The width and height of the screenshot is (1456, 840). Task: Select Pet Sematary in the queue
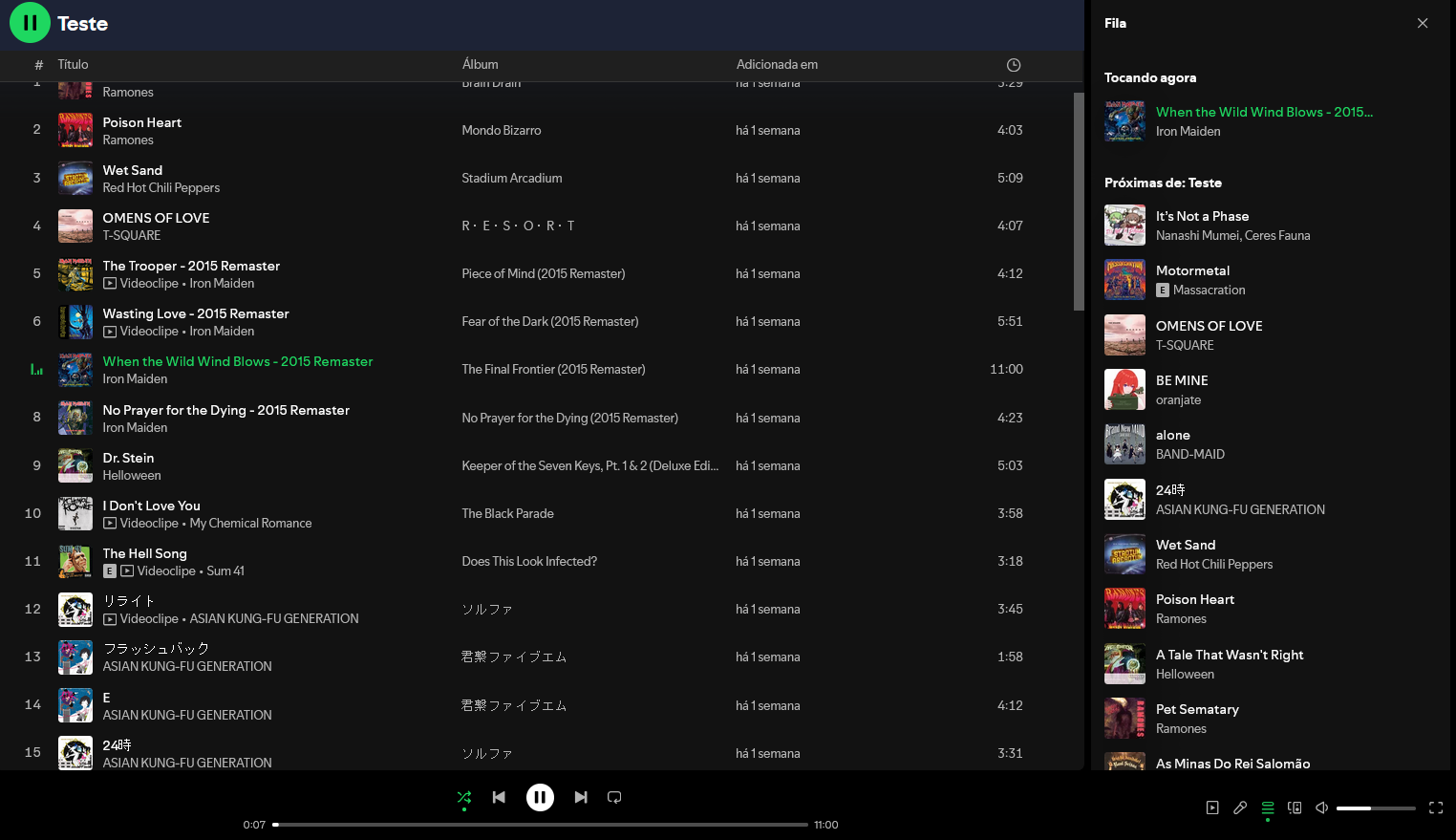1197,709
